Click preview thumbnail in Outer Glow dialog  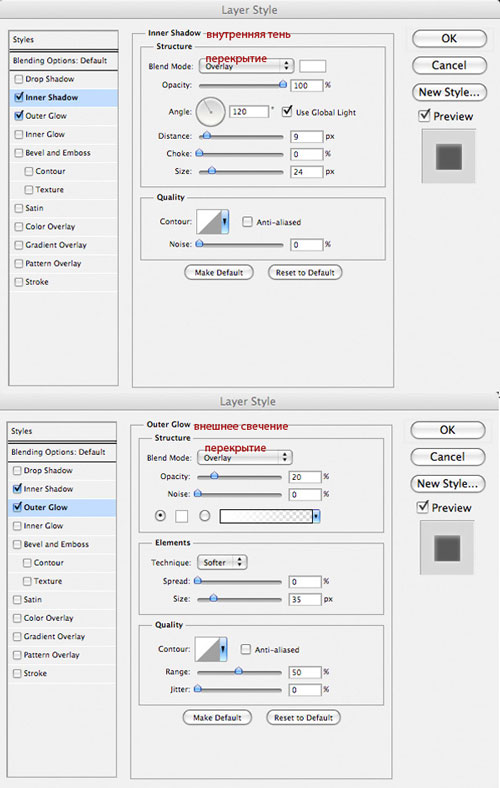click(447, 548)
